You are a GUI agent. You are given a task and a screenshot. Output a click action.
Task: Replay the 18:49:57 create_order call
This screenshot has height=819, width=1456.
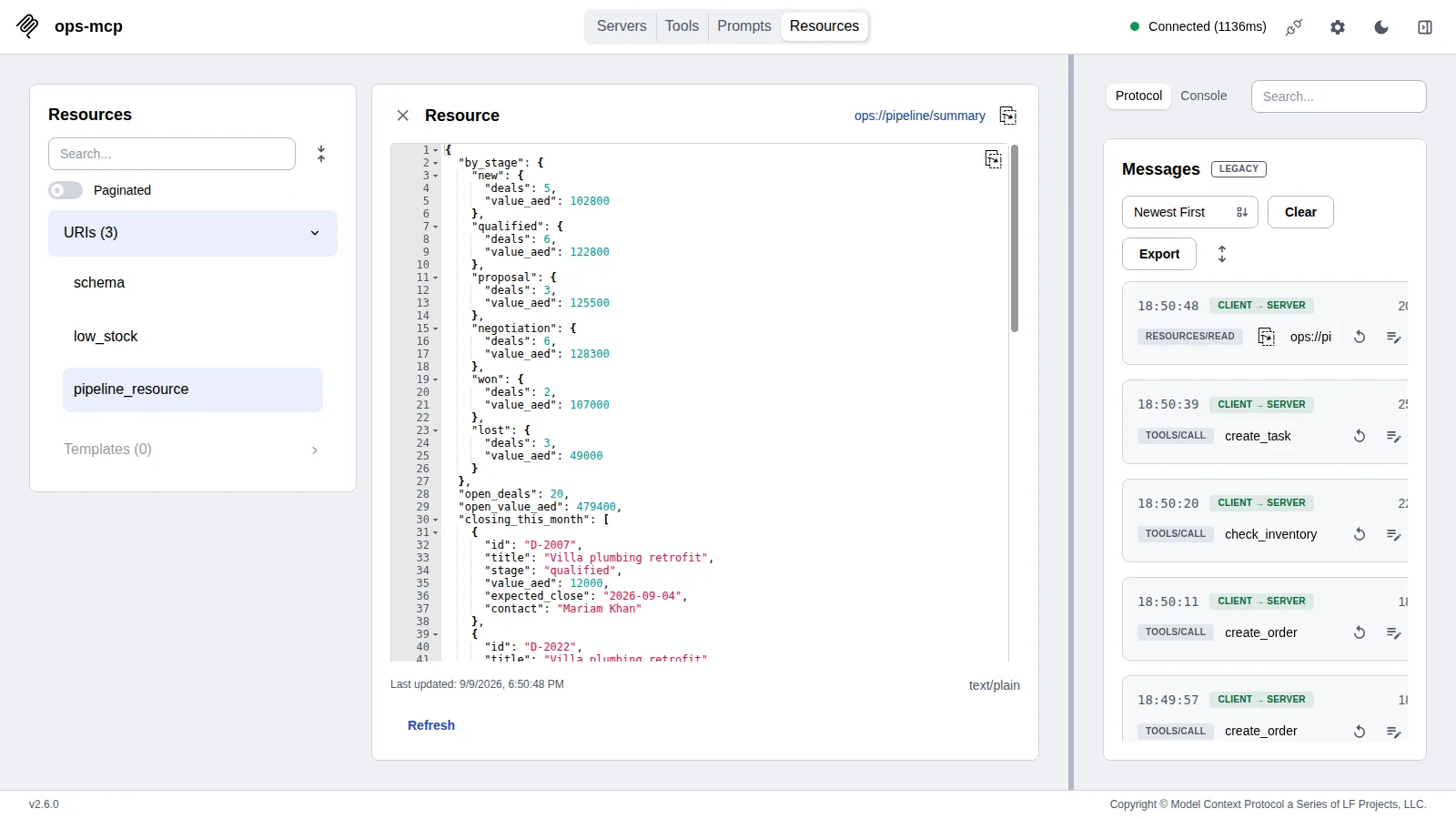tap(1360, 731)
